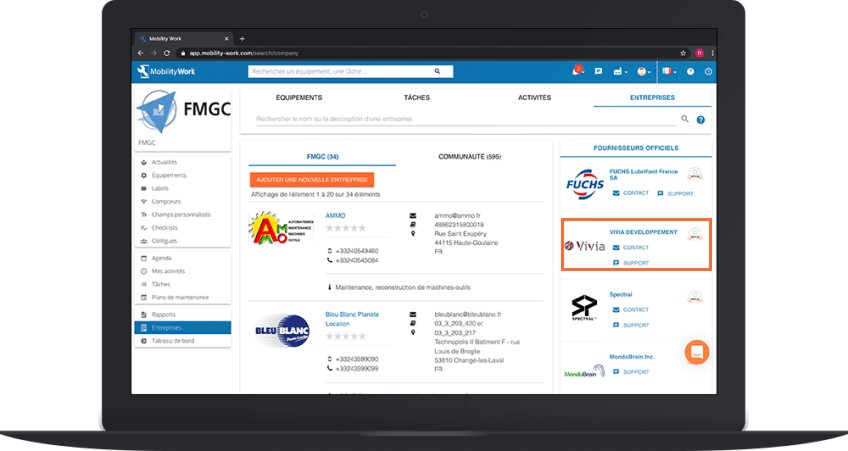Click FUCHS Lubrifiant France SA name
Viewport: 848px width, 451px height.
pyautogui.click(x=644, y=174)
